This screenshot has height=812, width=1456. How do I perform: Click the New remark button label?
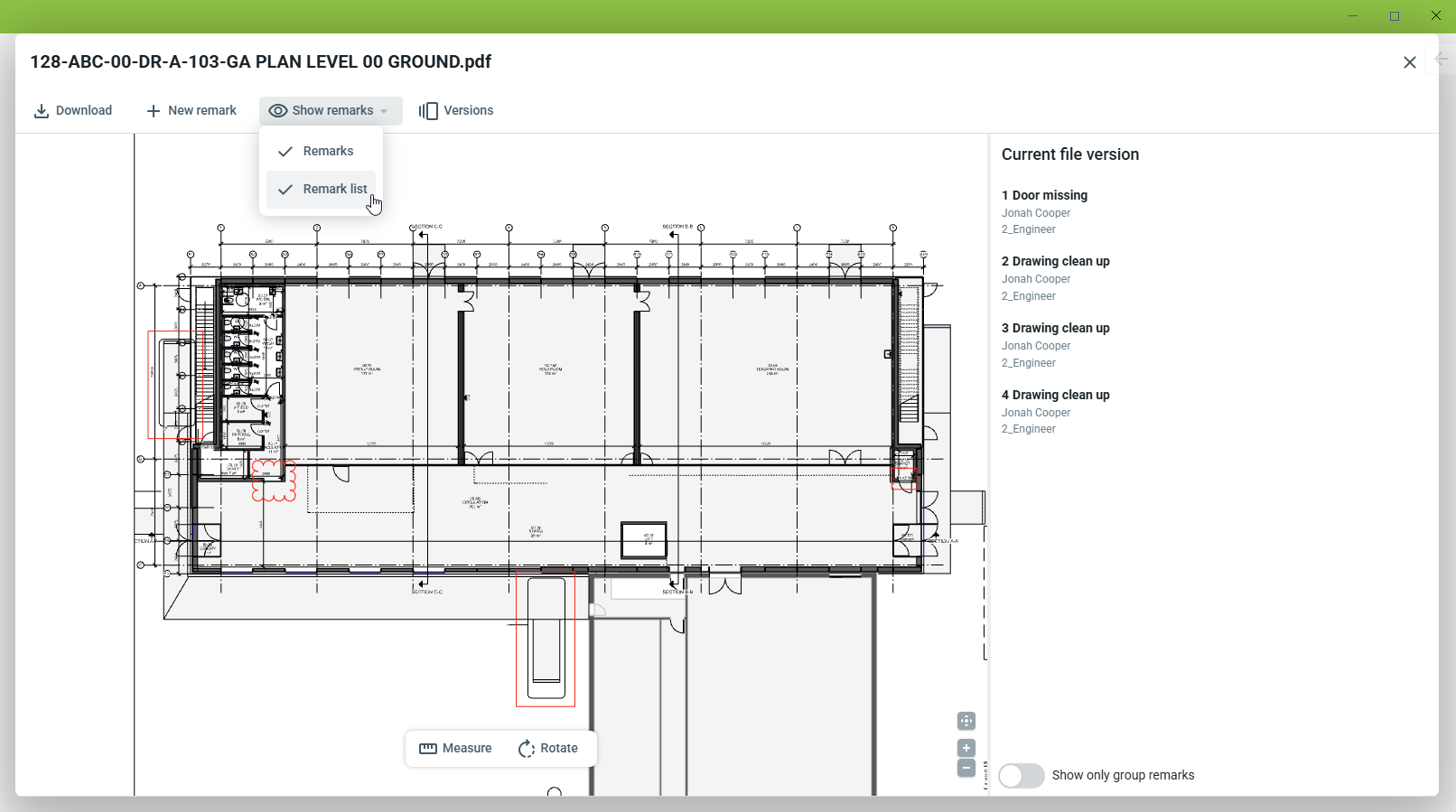(x=202, y=111)
